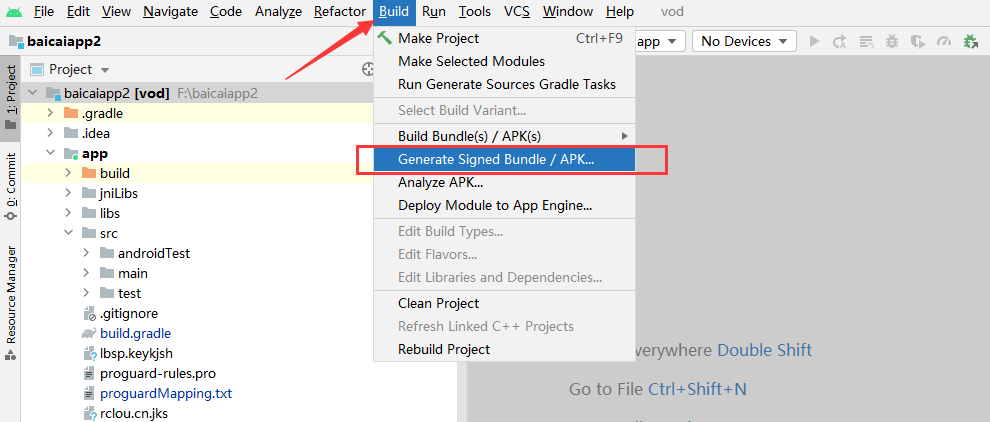Click the baicaiapp2 breadcrumb in navigation bar
The image size is (990, 422).
[x=64, y=41]
